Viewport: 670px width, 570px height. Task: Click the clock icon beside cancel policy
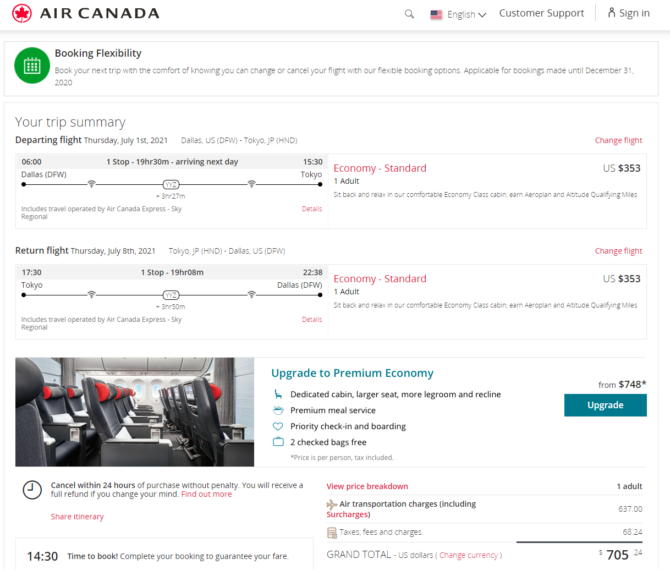pyautogui.click(x=32, y=490)
